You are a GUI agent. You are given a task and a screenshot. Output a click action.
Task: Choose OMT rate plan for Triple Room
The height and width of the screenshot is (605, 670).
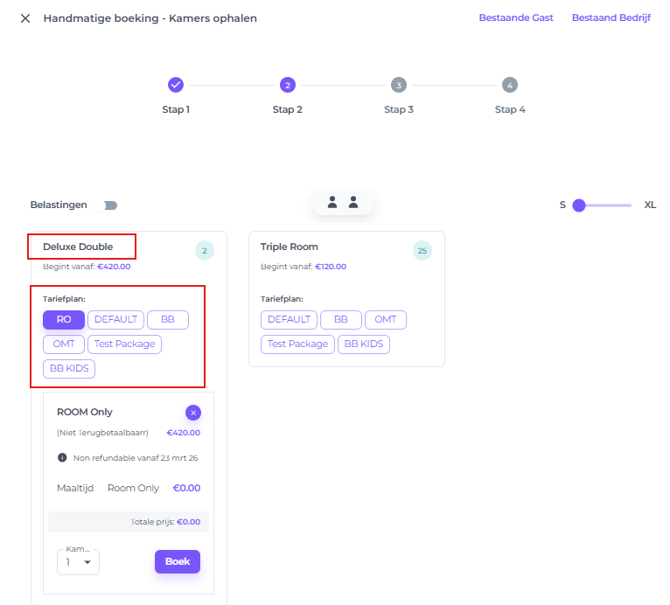pyautogui.click(x=386, y=320)
